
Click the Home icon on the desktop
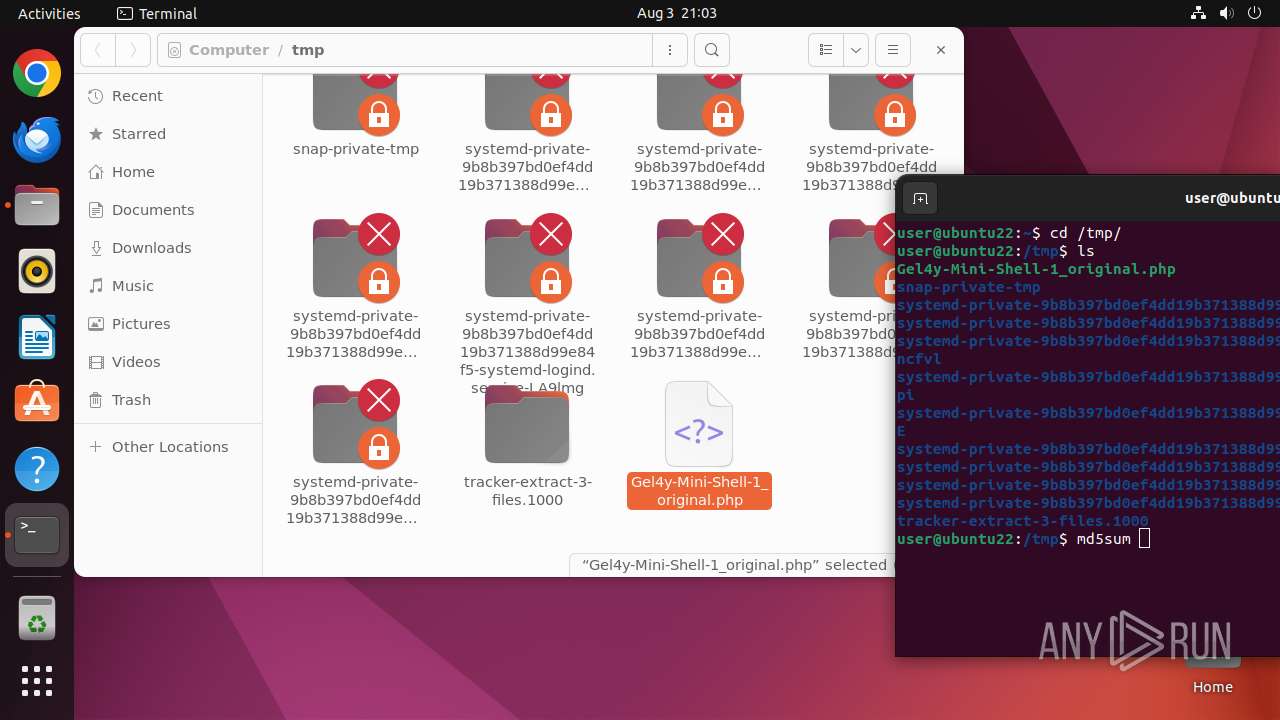coord(1212,672)
